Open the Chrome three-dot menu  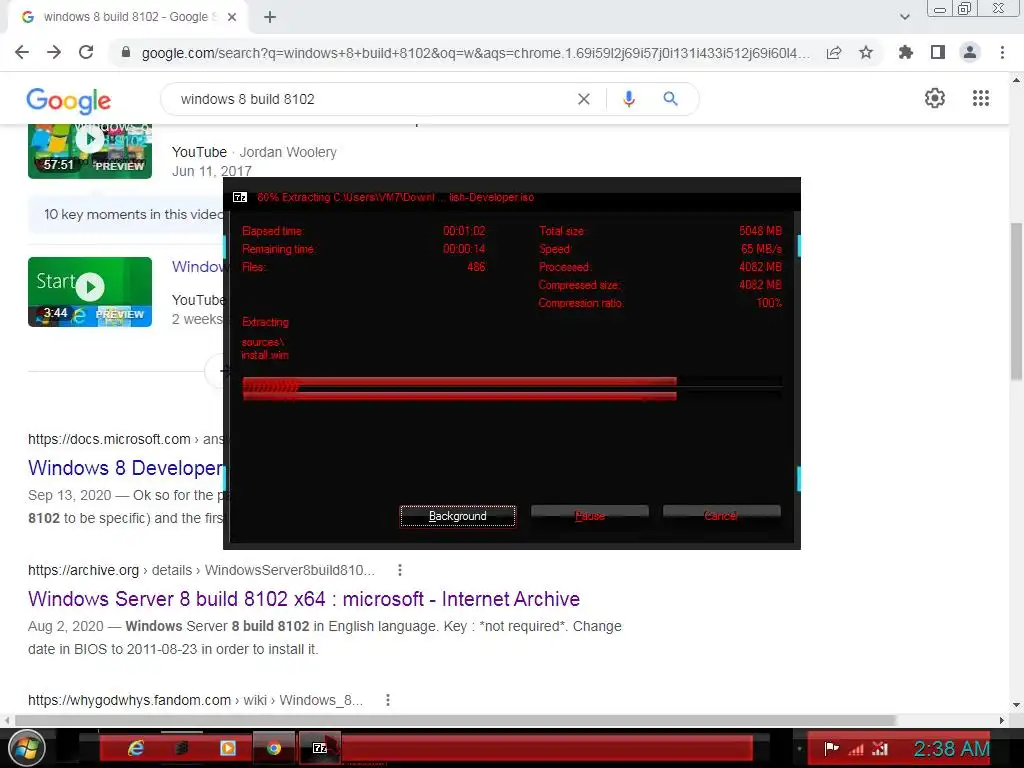click(x=1002, y=52)
